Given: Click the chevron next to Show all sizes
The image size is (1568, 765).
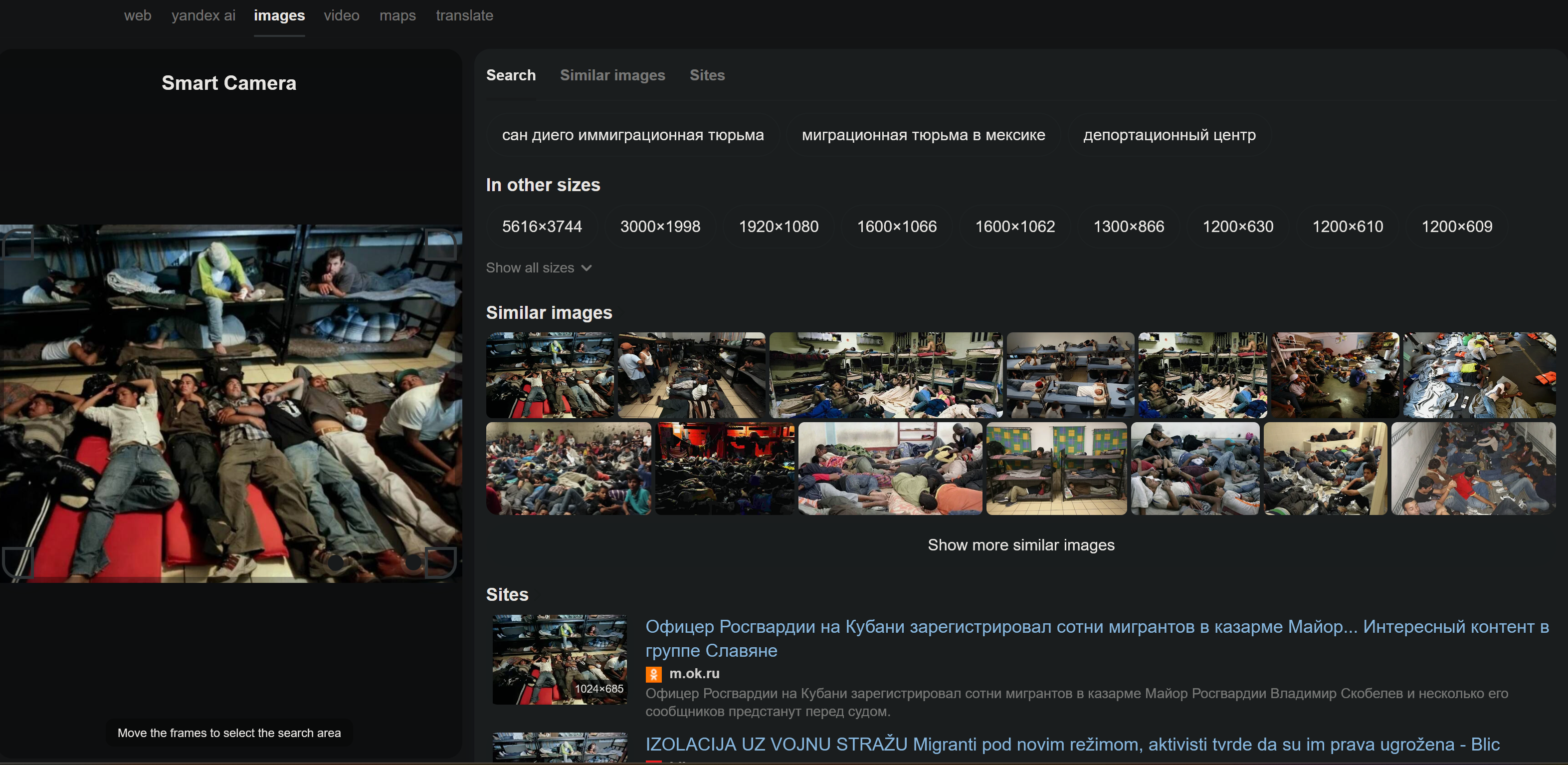Looking at the screenshot, I should click(586, 268).
